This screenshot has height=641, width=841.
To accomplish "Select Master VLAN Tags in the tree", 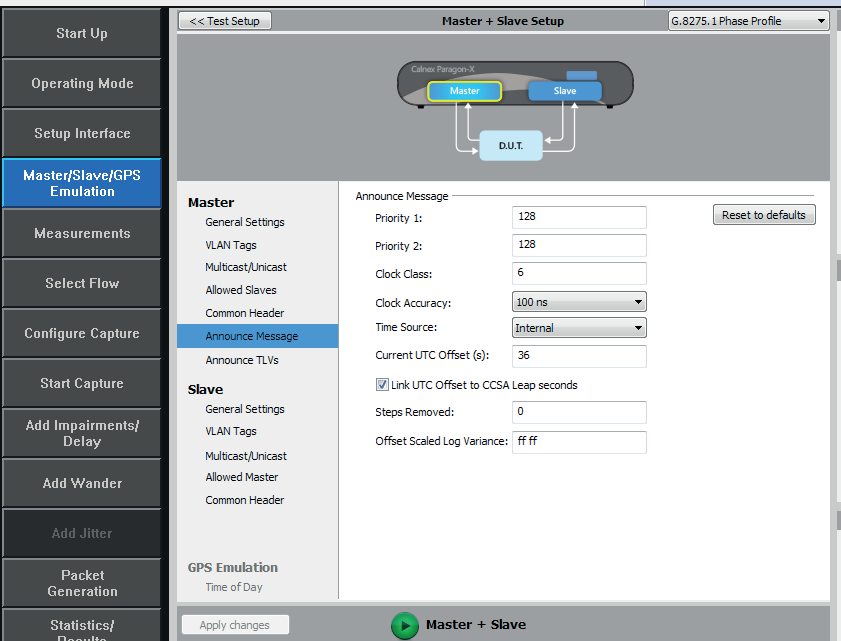I will (231, 245).
